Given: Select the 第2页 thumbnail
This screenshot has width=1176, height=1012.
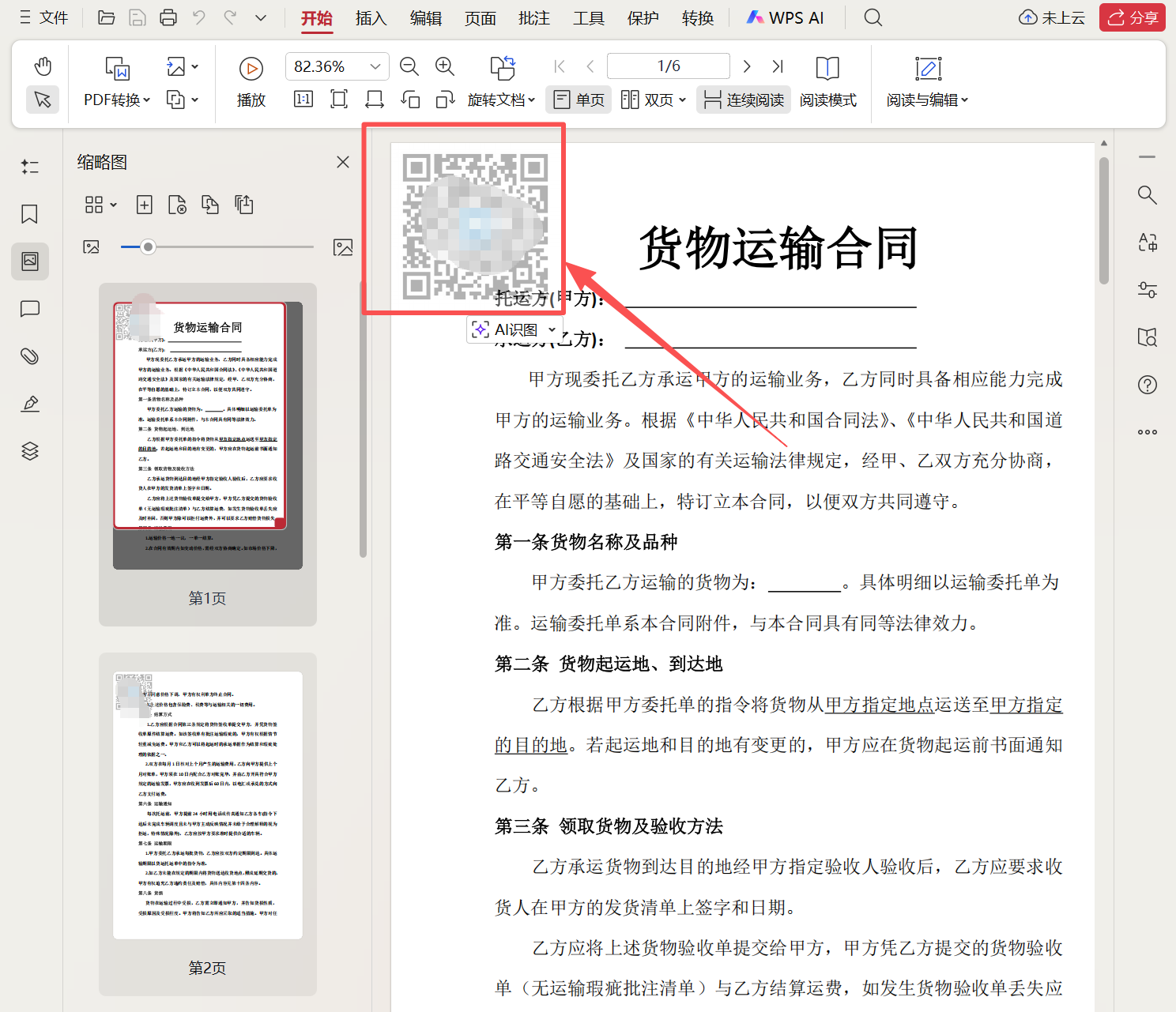Looking at the screenshot, I should click(208, 805).
